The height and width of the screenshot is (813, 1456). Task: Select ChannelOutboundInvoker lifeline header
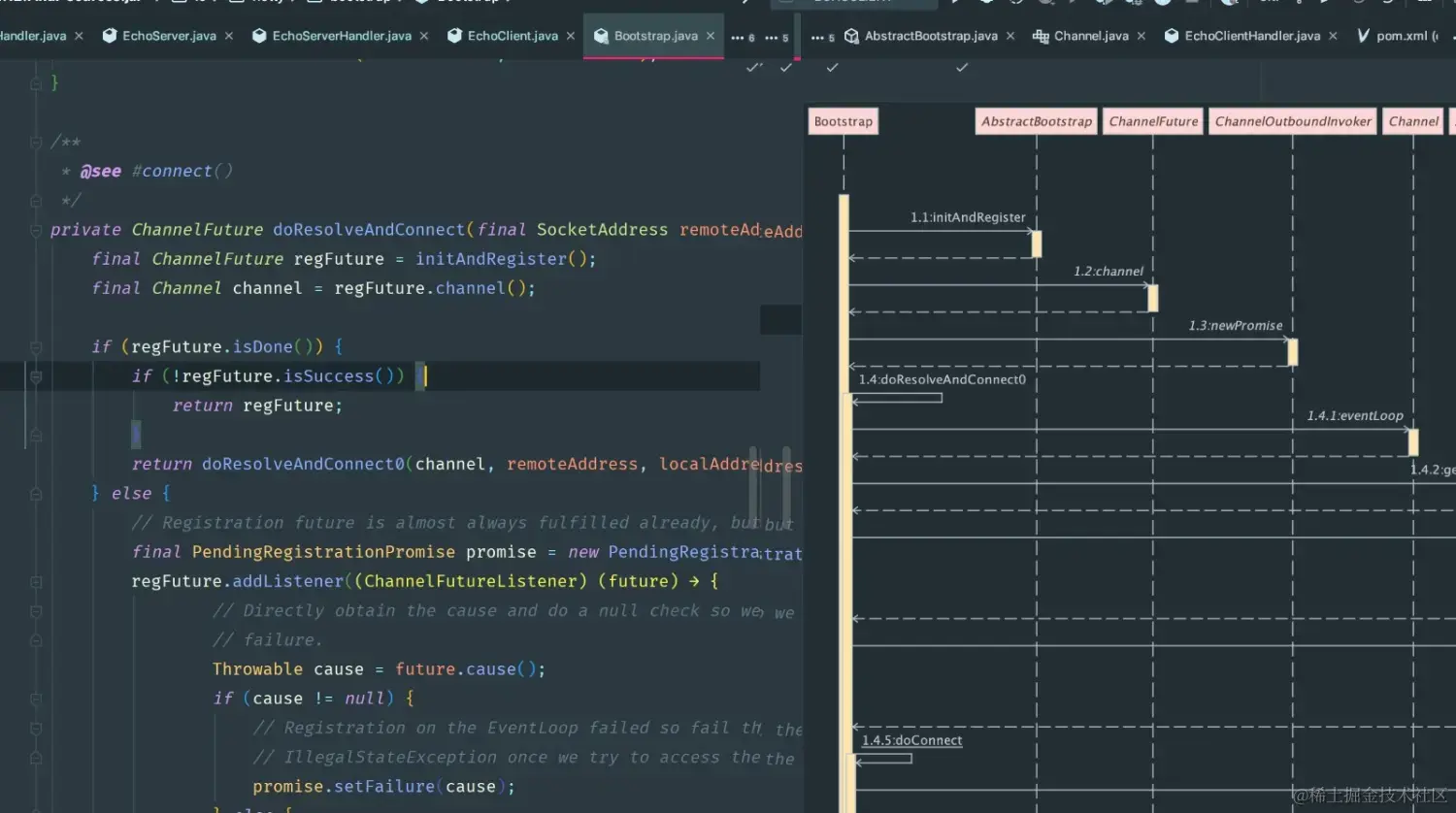(x=1293, y=121)
